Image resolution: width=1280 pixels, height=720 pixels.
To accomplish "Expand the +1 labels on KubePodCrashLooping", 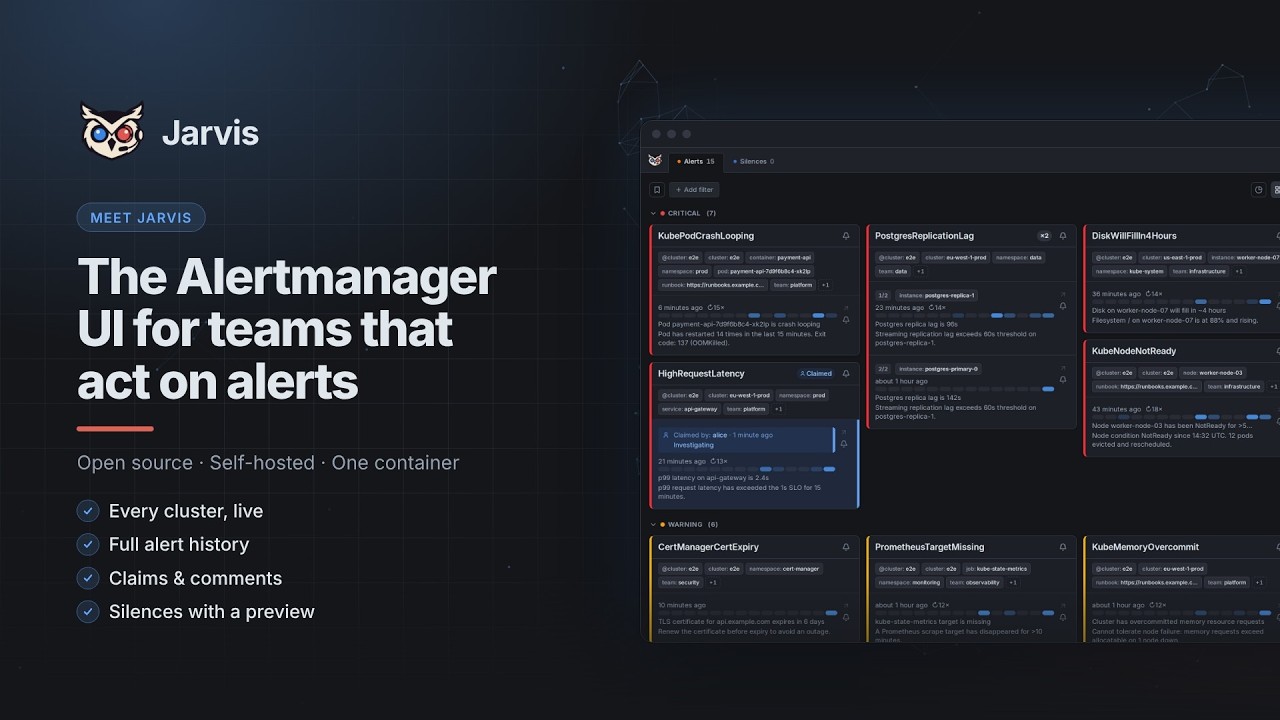I will (825, 285).
